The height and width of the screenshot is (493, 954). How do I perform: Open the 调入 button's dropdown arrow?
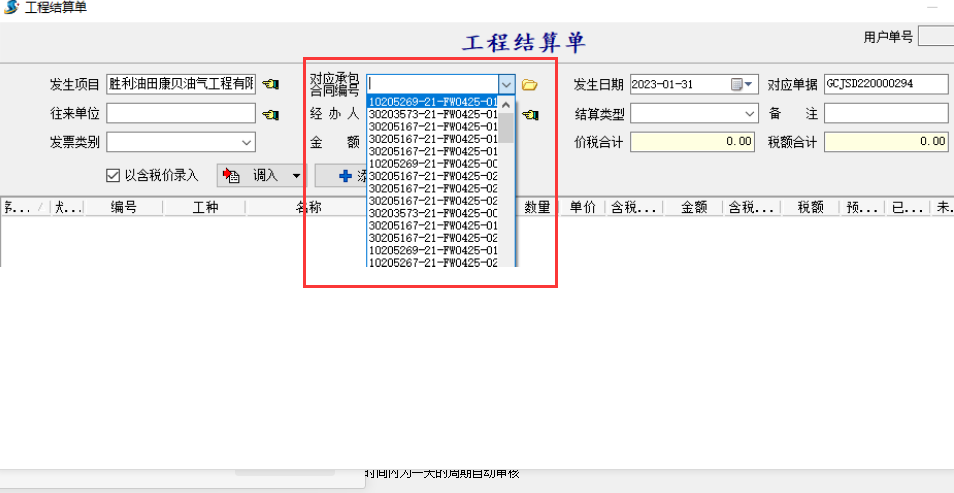pos(296,176)
